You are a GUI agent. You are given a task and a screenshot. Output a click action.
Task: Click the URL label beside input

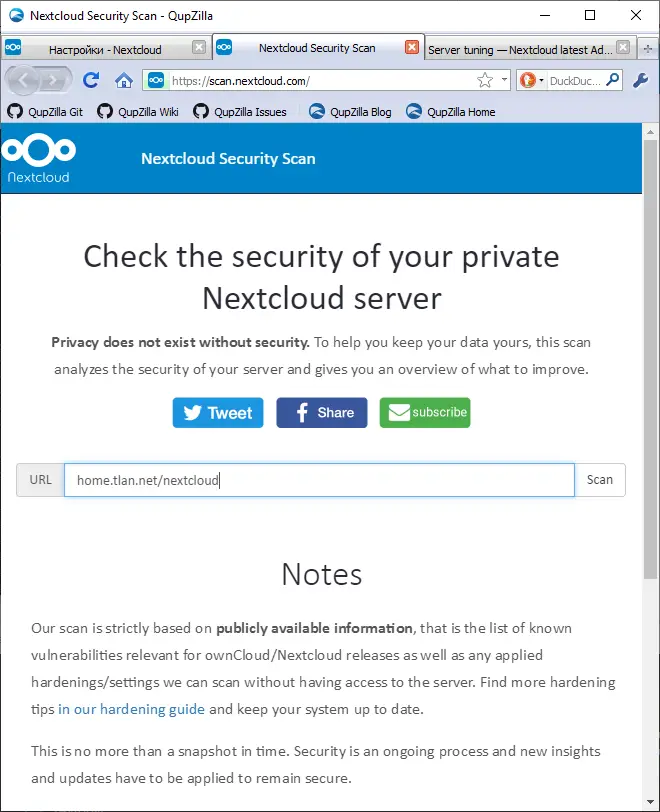pos(40,480)
